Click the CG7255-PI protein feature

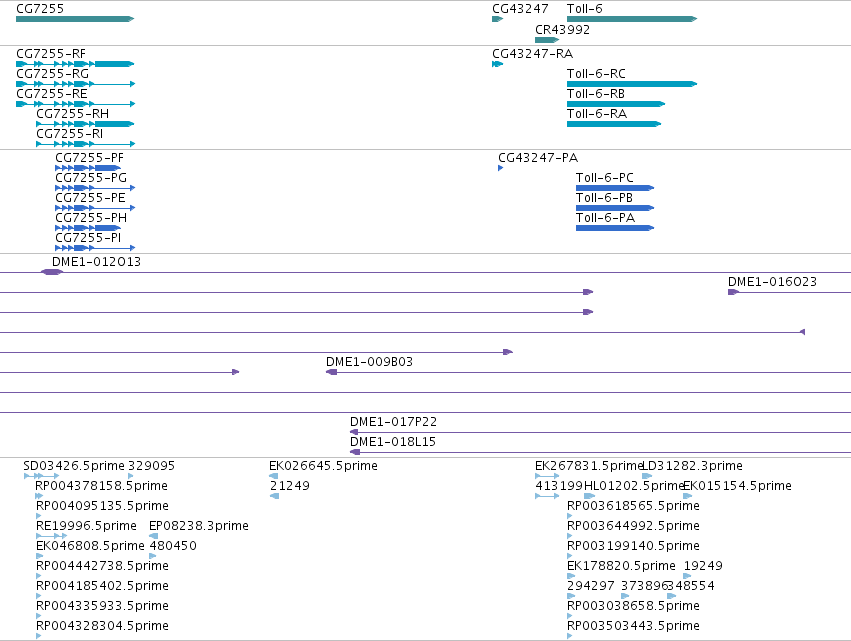click(95, 249)
